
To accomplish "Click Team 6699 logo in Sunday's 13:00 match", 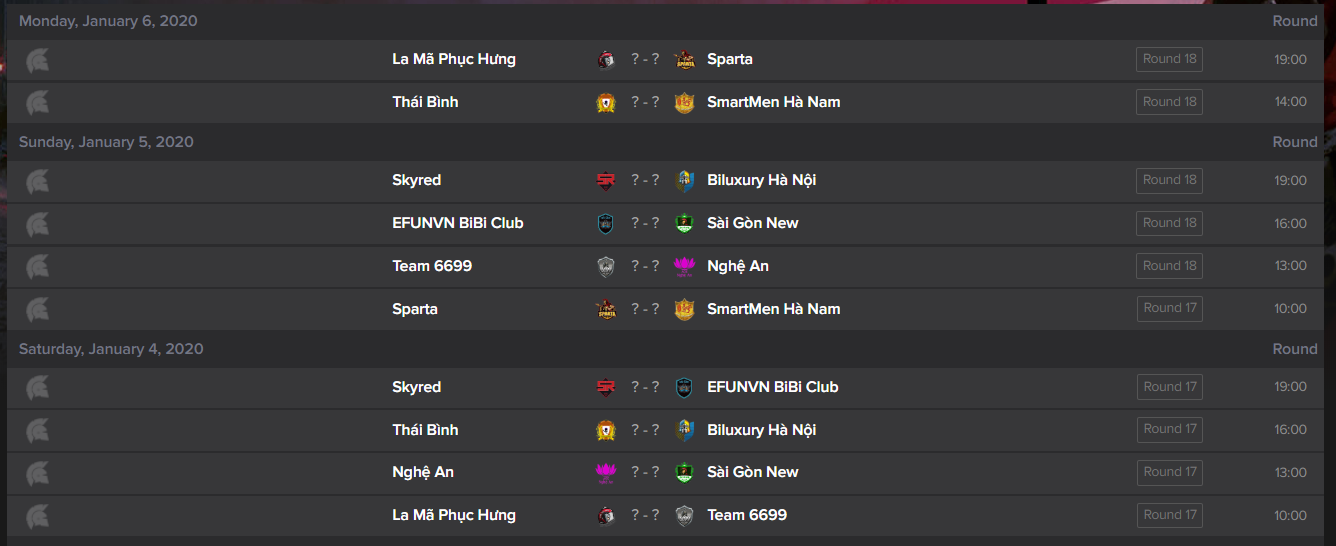I will 606,266.
